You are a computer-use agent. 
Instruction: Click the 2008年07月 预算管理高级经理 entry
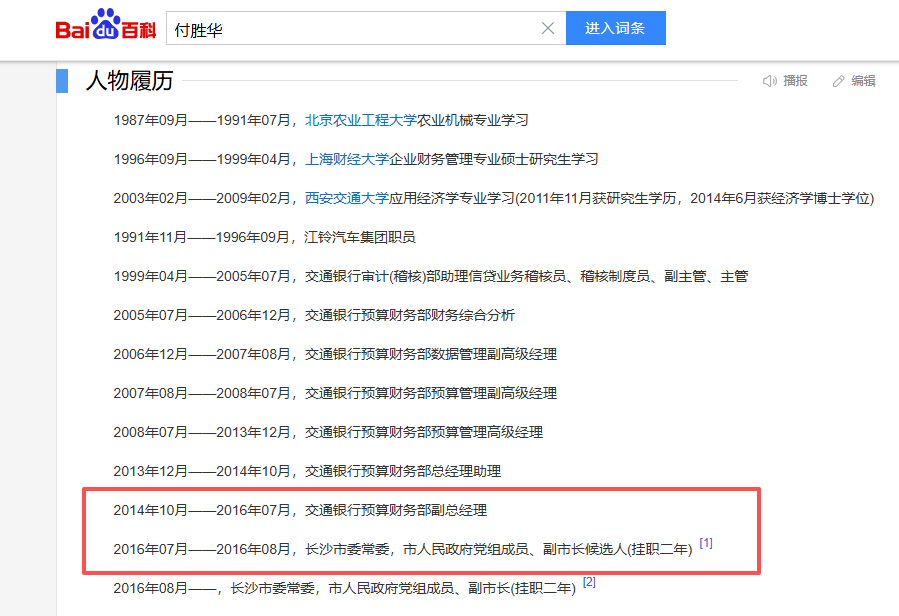pos(328,432)
